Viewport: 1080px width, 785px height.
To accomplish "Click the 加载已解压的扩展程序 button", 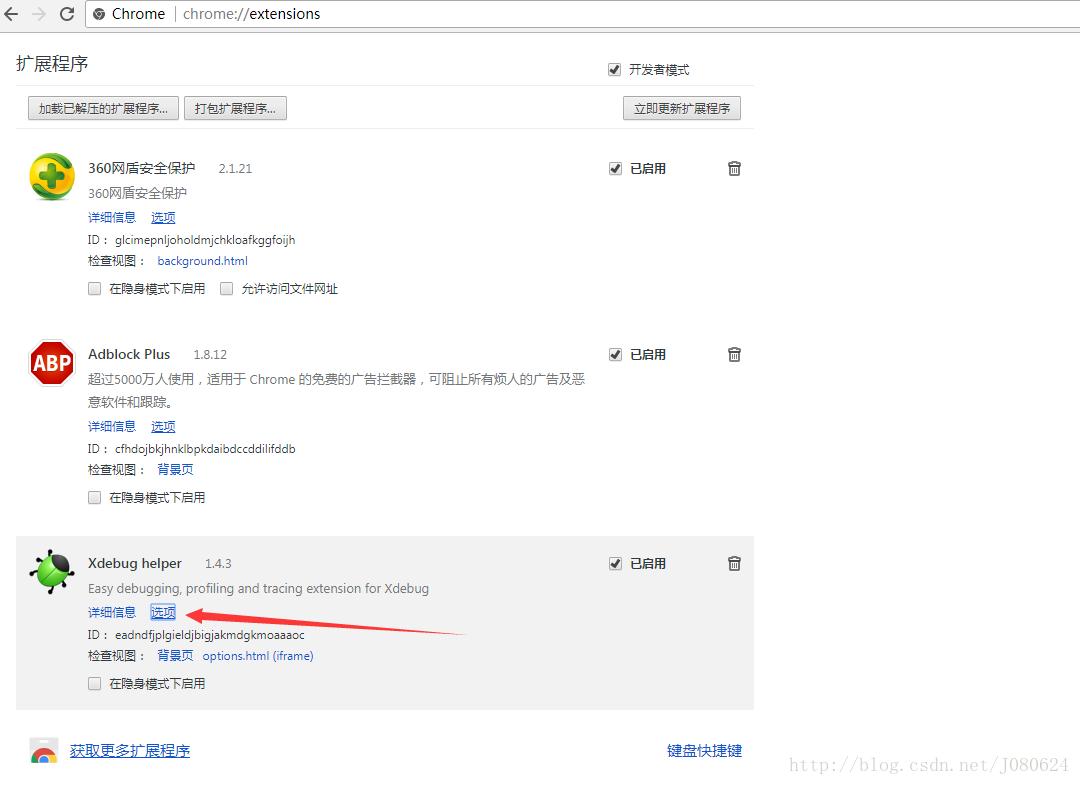I will coord(103,108).
